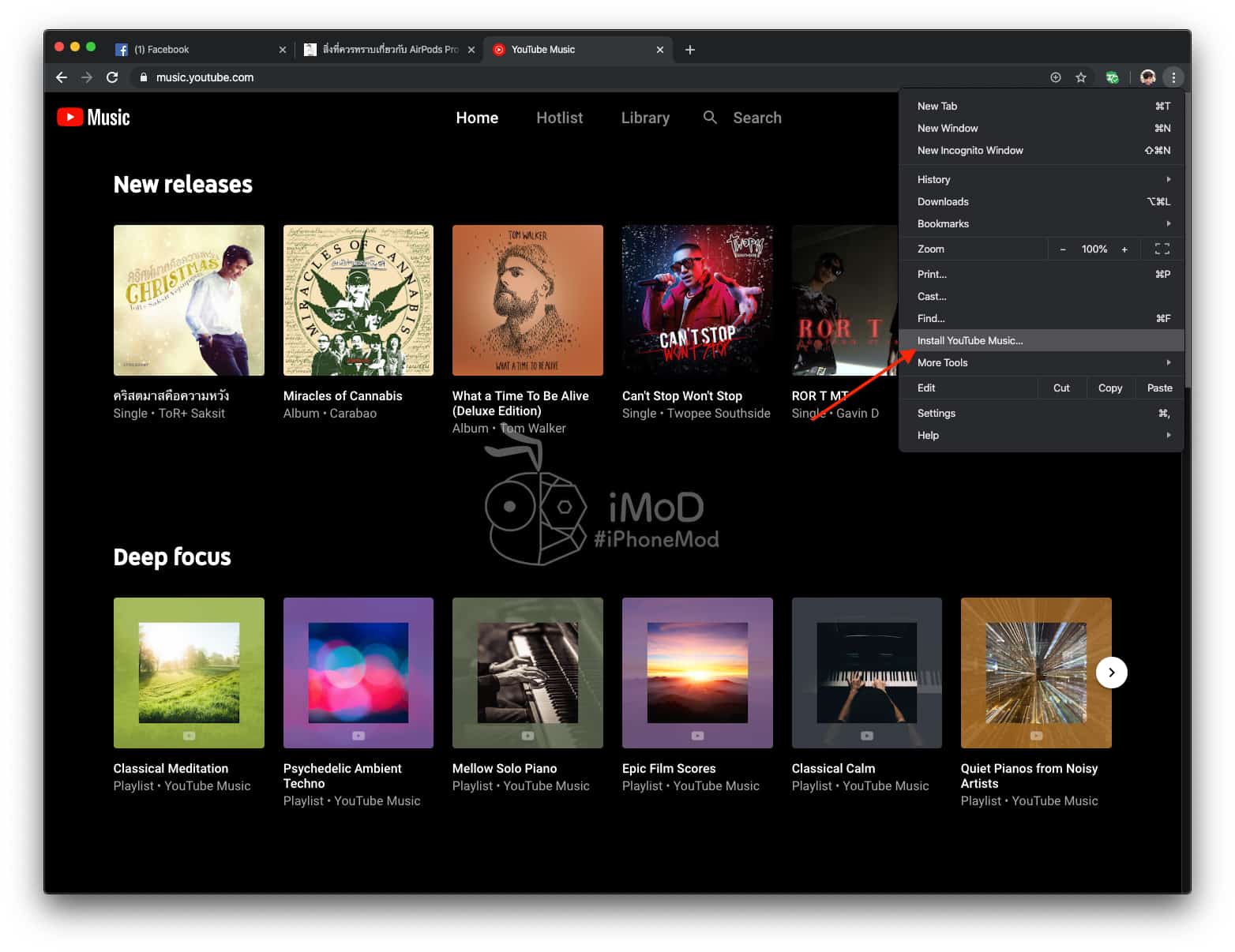
Task: Select the Install YouTube Music menu item
Action: tap(970, 340)
